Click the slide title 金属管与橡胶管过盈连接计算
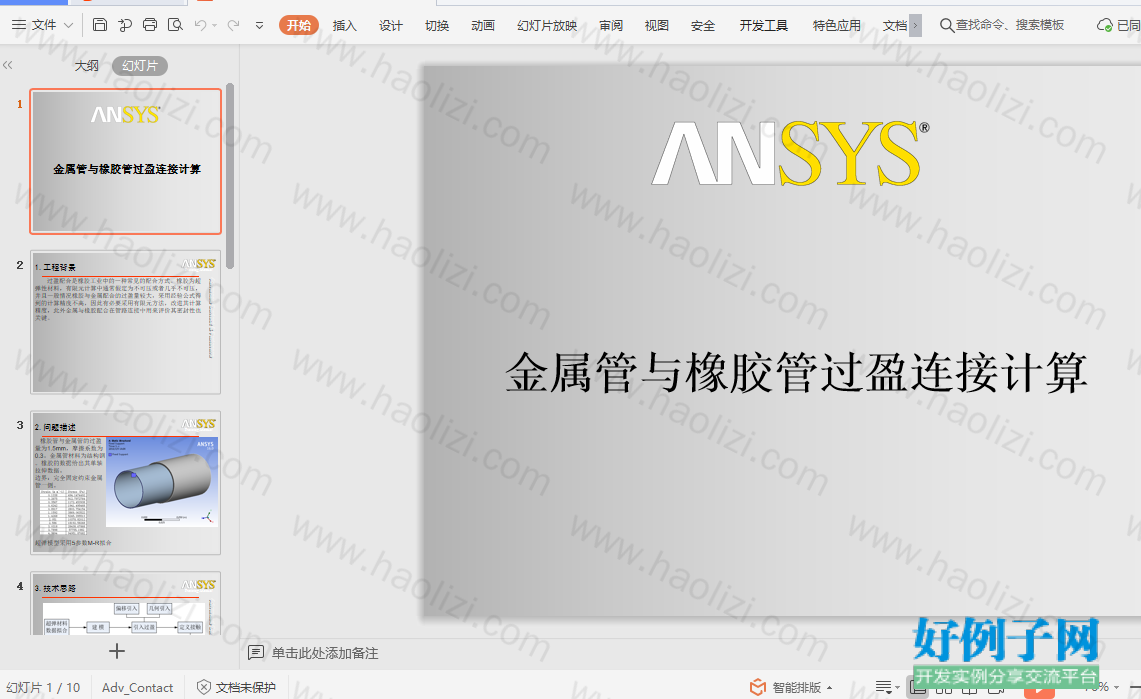Image resolution: width=1141 pixels, height=699 pixels. point(796,373)
